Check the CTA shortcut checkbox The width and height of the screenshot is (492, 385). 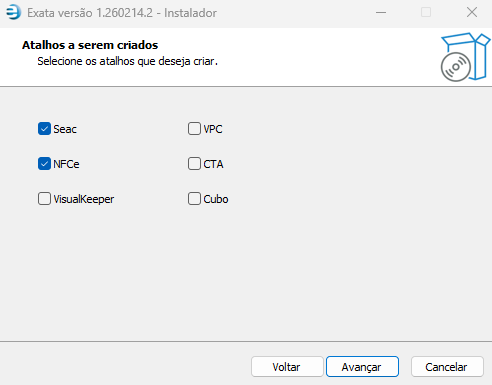tap(194, 164)
